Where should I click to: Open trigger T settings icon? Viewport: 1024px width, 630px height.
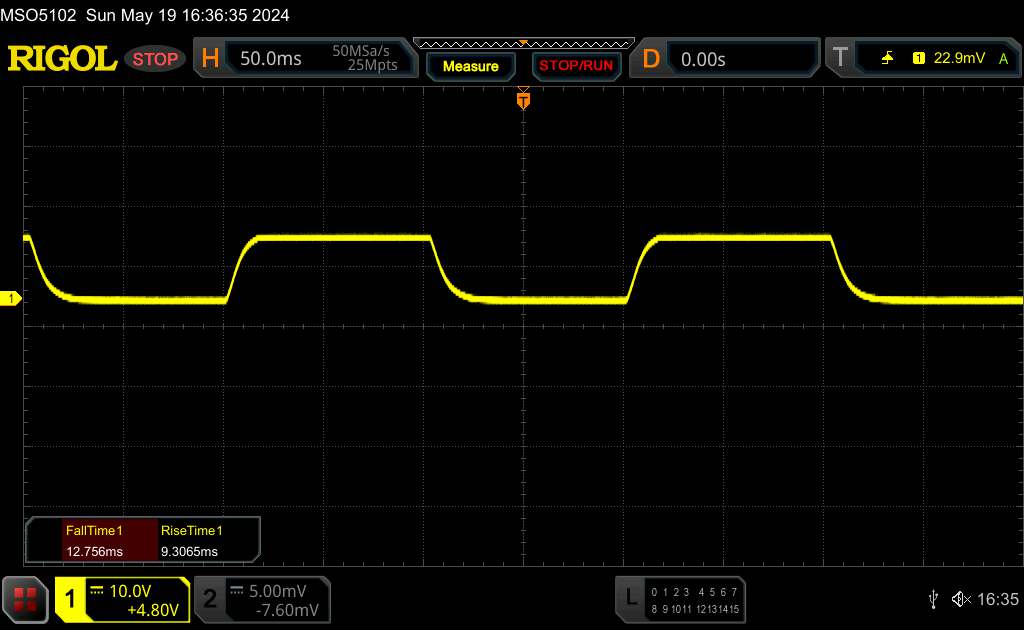click(840, 58)
